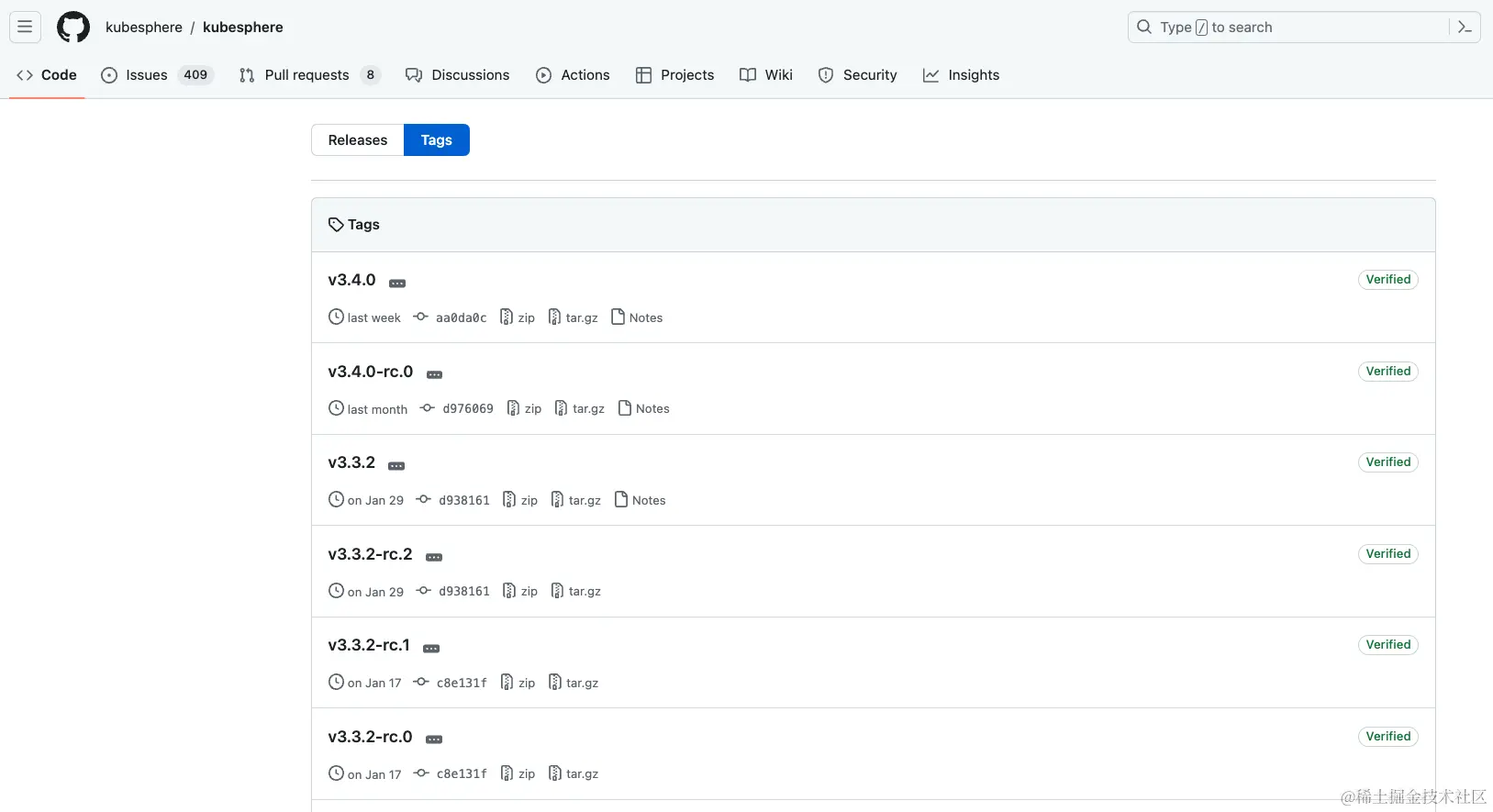Go to the Discussions tab
The image size is (1493, 812).
coord(458,75)
